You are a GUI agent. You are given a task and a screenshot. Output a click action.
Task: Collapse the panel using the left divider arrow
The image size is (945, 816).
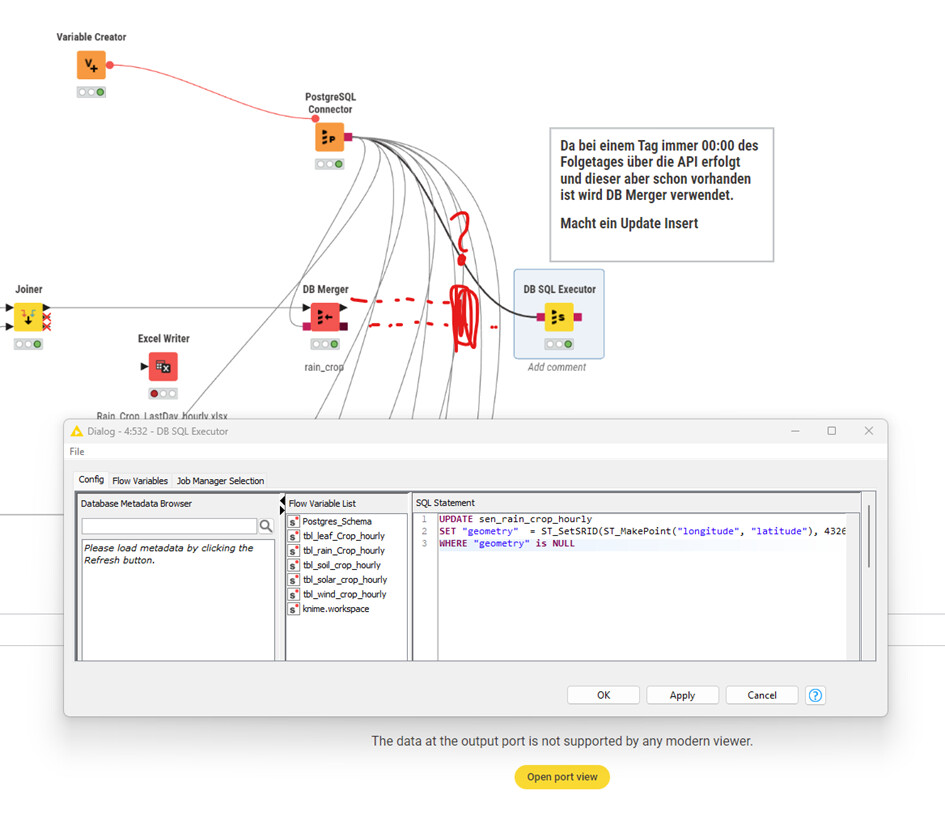(x=282, y=498)
